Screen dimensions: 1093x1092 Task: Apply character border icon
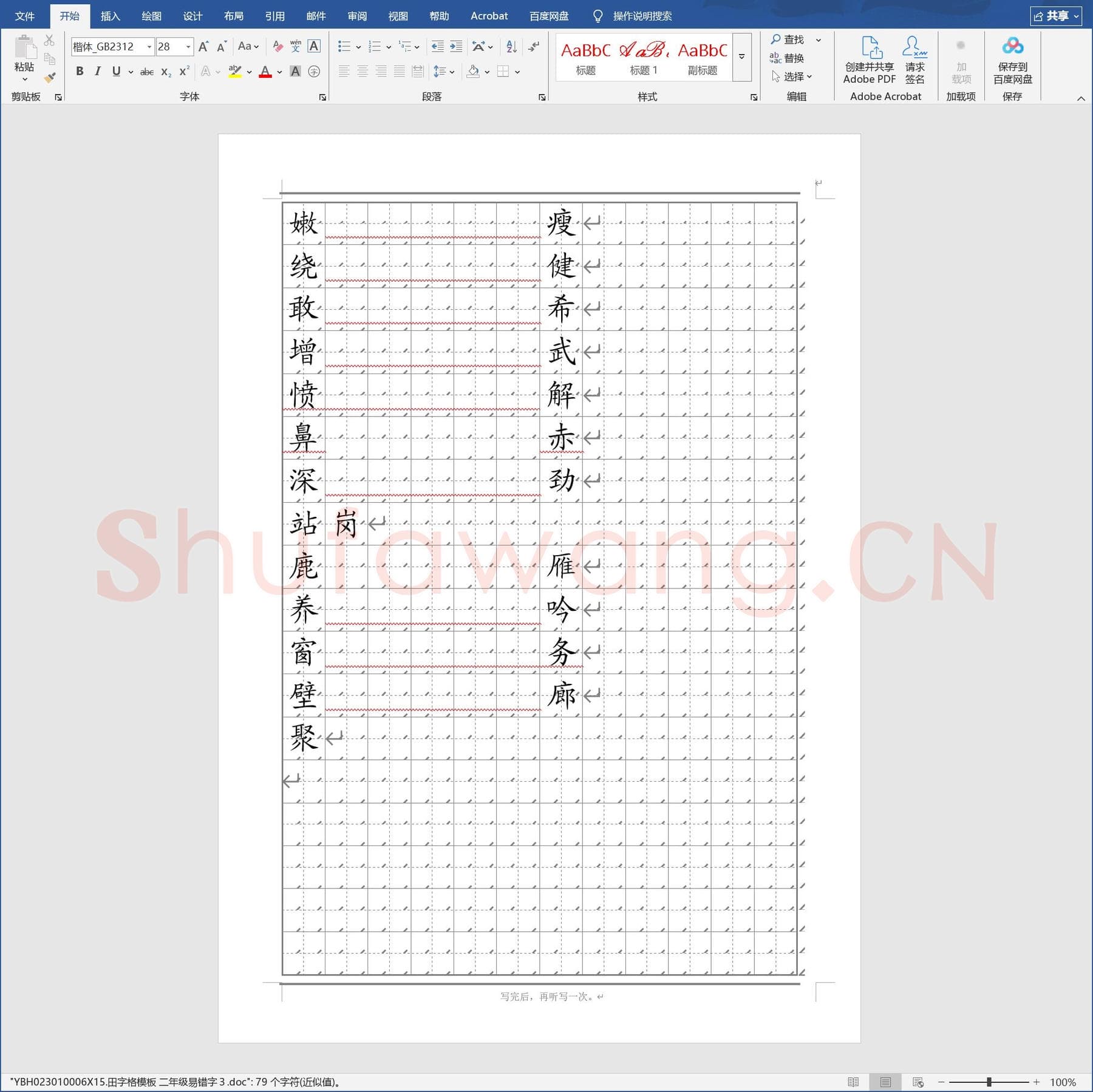pos(314,47)
